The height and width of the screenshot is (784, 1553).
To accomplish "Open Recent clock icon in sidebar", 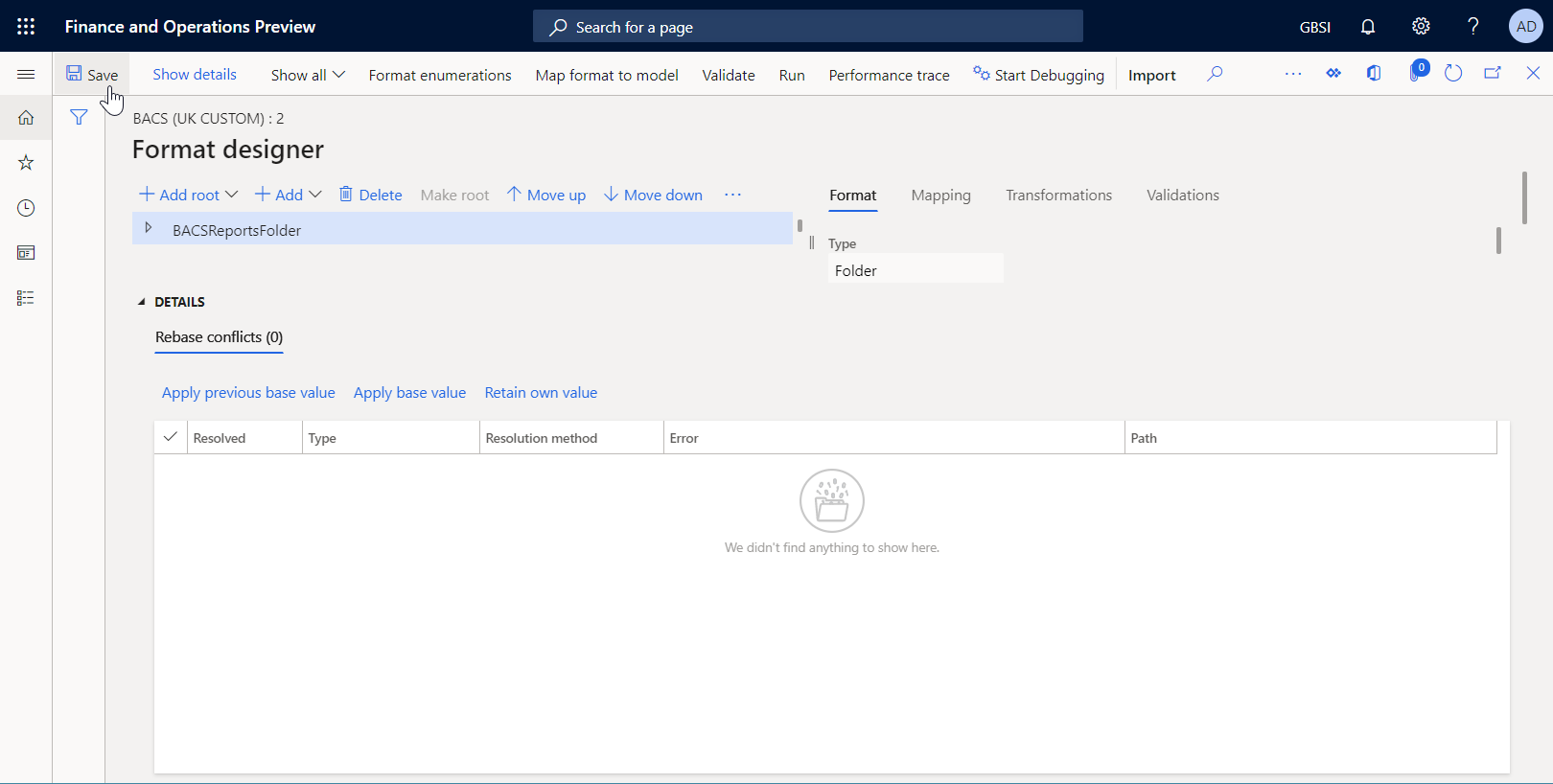I will click(x=26, y=208).
